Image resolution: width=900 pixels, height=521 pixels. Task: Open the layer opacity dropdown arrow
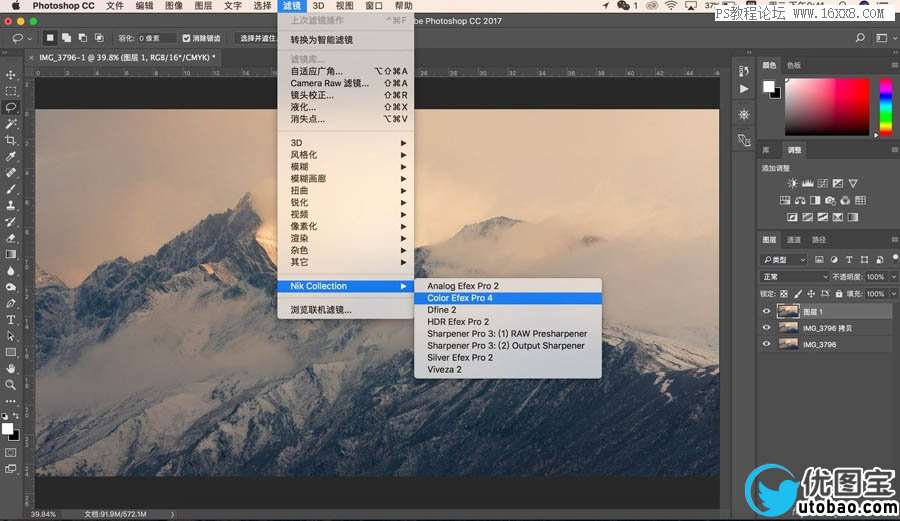893,277
